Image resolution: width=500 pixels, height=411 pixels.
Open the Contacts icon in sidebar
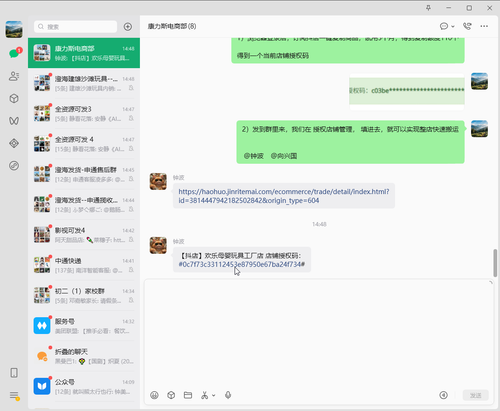[14, 76]
